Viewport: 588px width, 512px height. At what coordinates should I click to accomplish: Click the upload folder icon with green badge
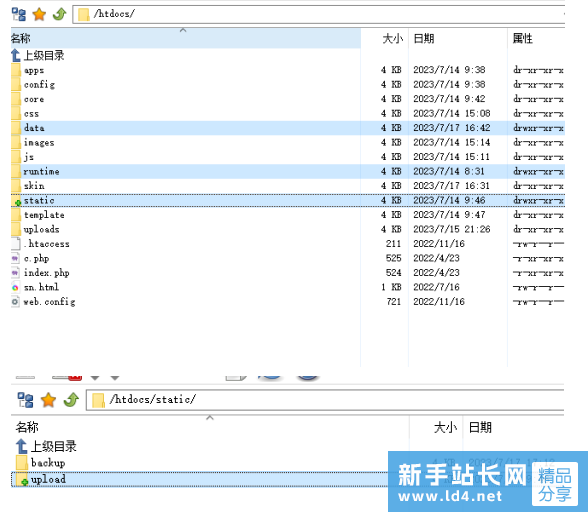22,480
